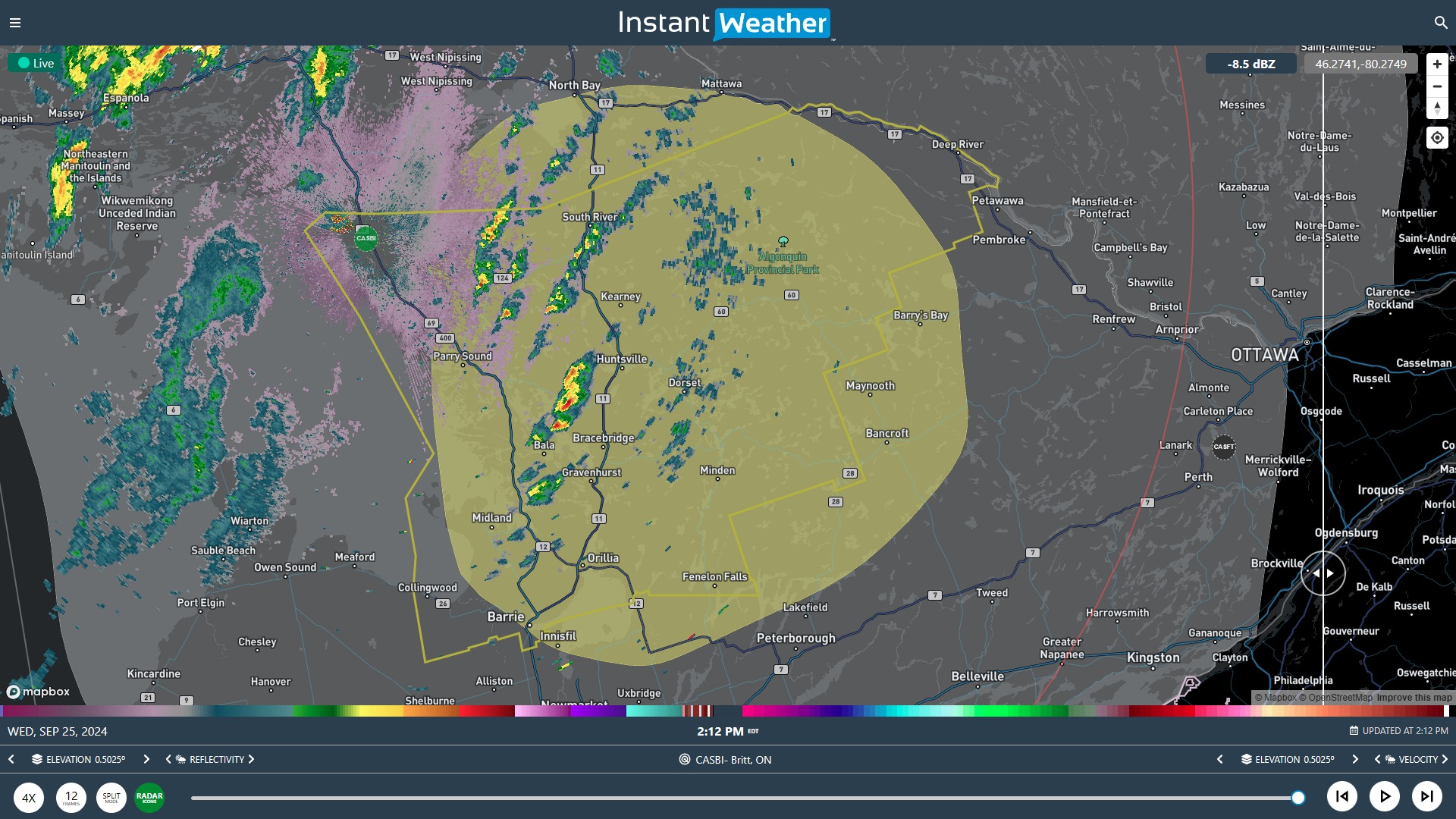This screenshot has height=819, width=1456.
Task: Click the Parry Sound town label
Action: [463, 356]
